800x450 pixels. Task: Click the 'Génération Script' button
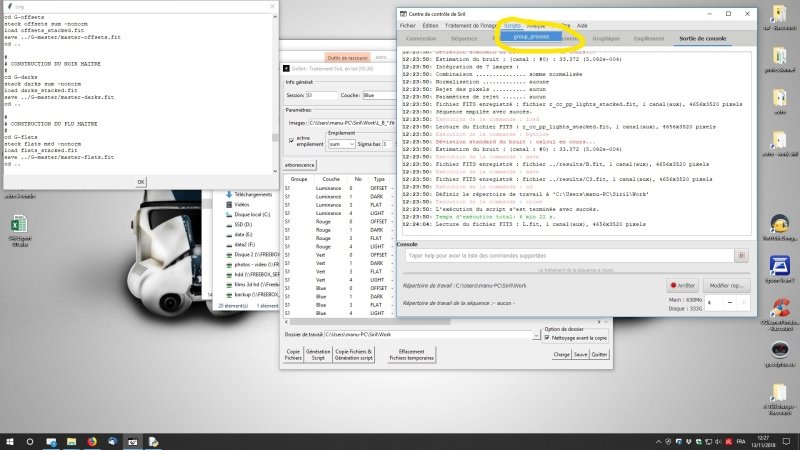click(x=318, y=355)
